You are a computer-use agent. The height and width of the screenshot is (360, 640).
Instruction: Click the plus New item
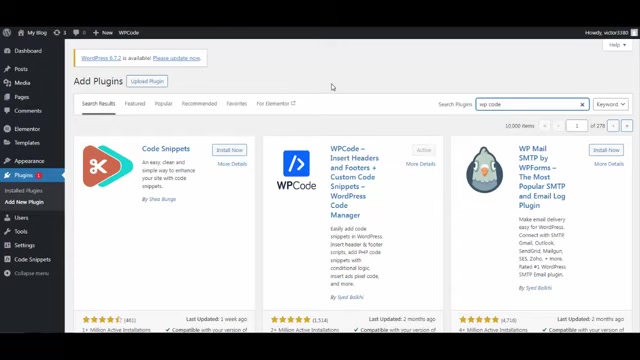pos(102,33)
